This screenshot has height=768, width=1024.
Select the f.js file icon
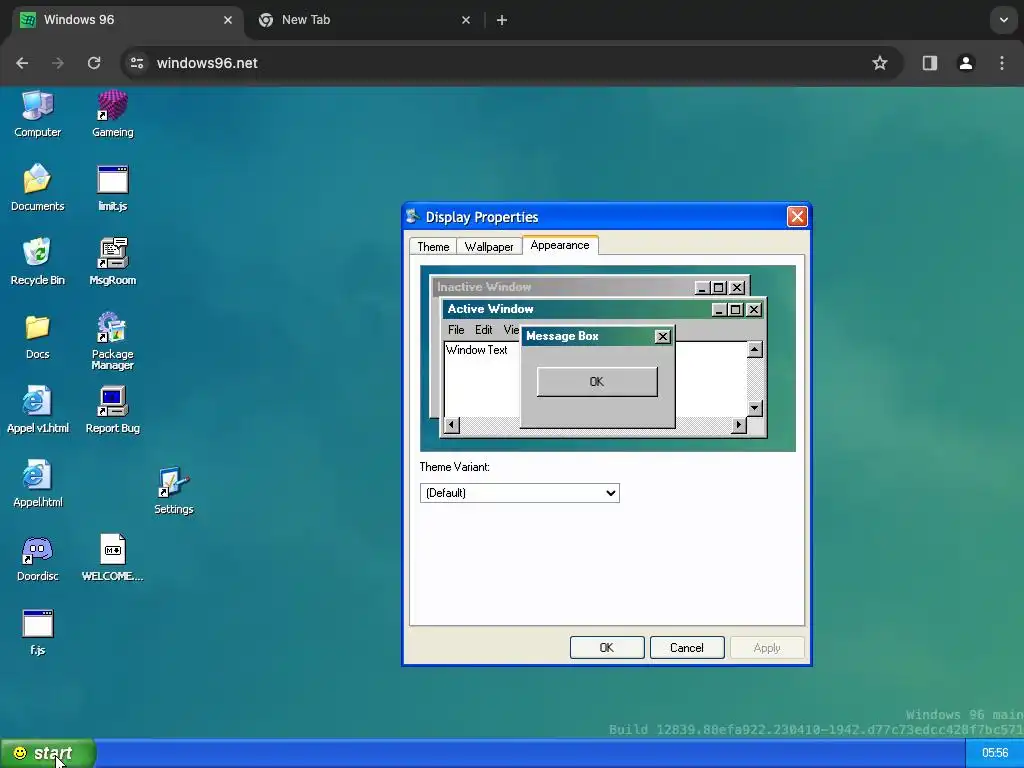(37, 632)
